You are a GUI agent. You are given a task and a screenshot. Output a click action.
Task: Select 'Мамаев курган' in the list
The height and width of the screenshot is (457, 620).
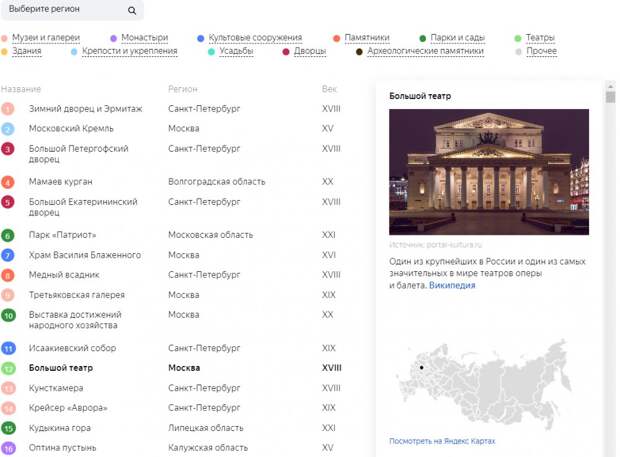coord(60,181)
